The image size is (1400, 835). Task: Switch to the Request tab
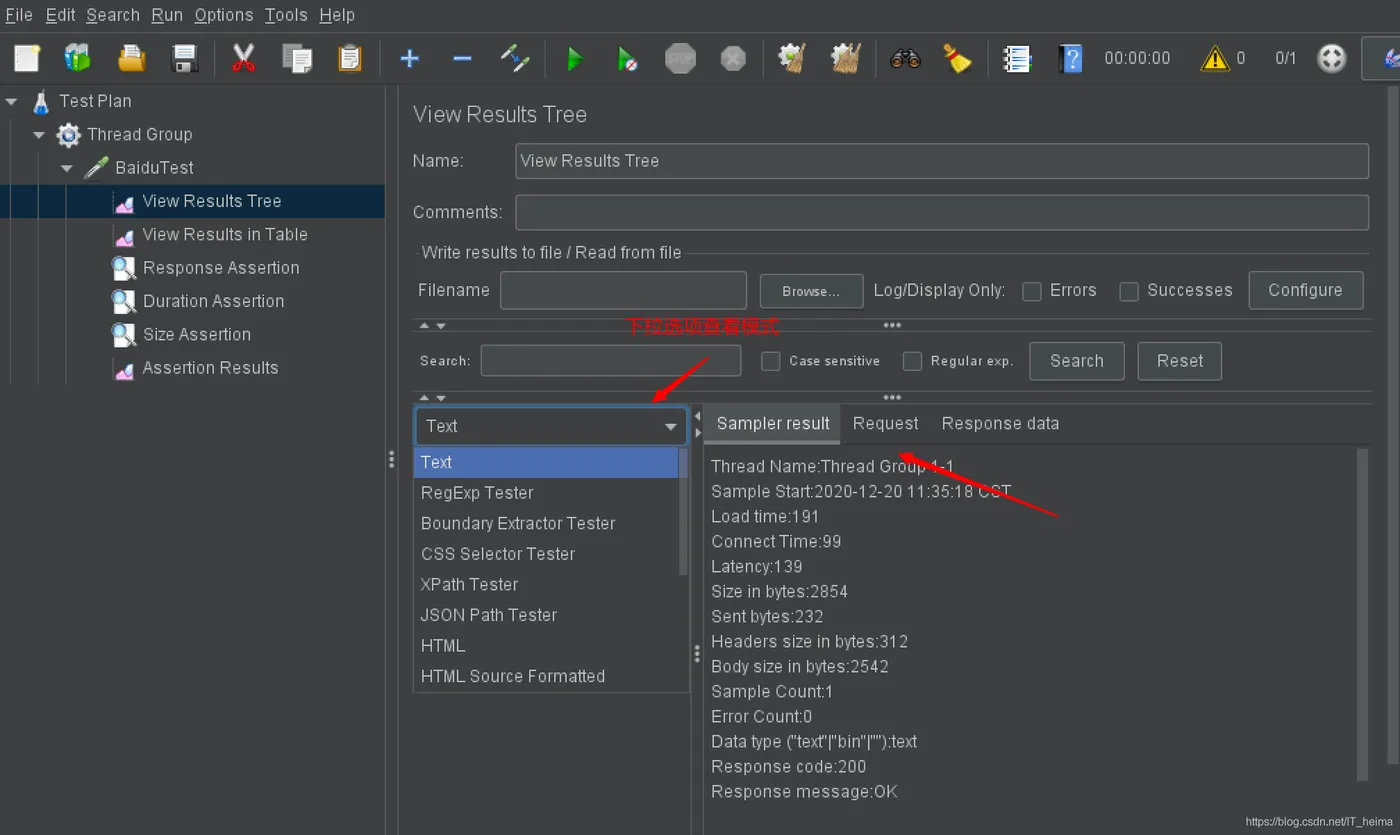click(x=885, y=424)
